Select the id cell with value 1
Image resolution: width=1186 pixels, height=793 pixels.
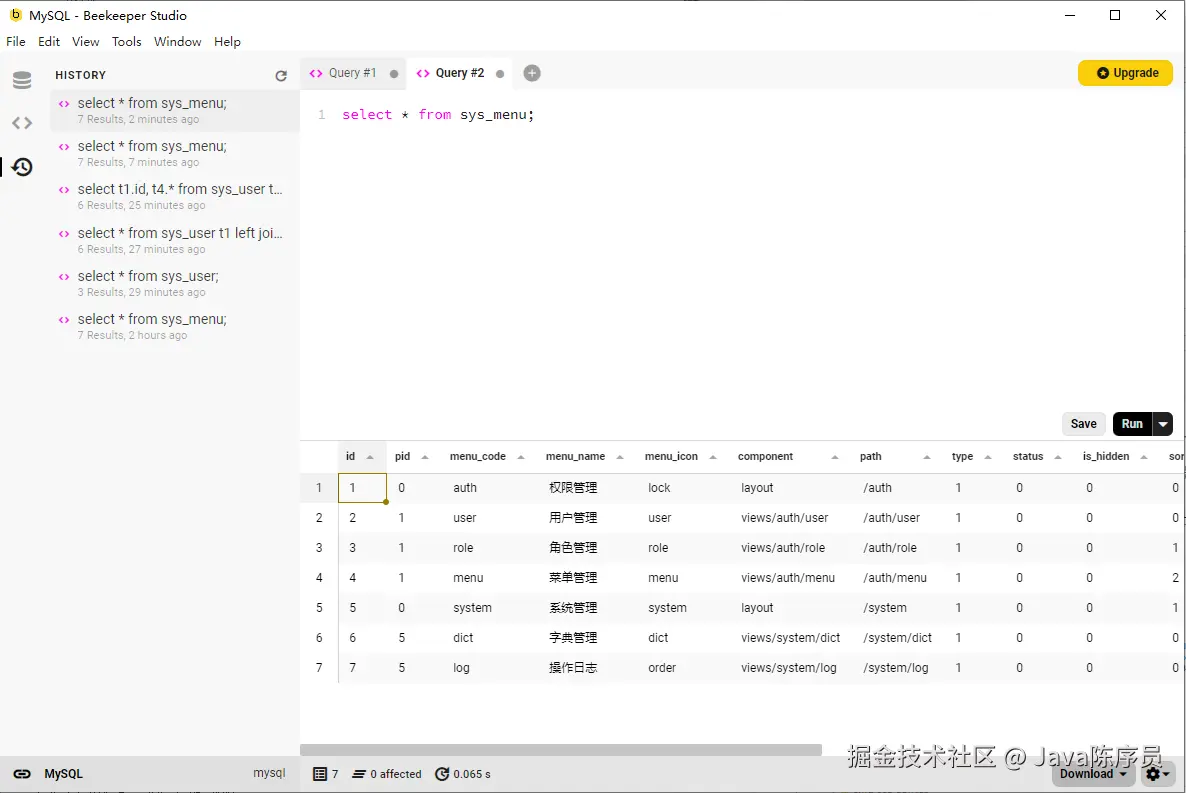[363, 488]
